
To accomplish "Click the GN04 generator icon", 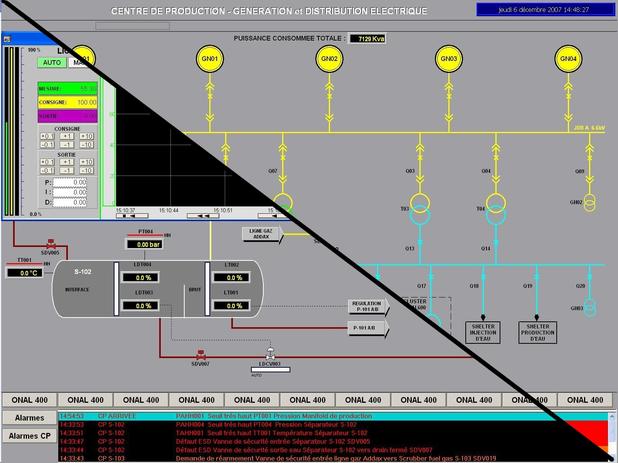I will tap(568, 59).
